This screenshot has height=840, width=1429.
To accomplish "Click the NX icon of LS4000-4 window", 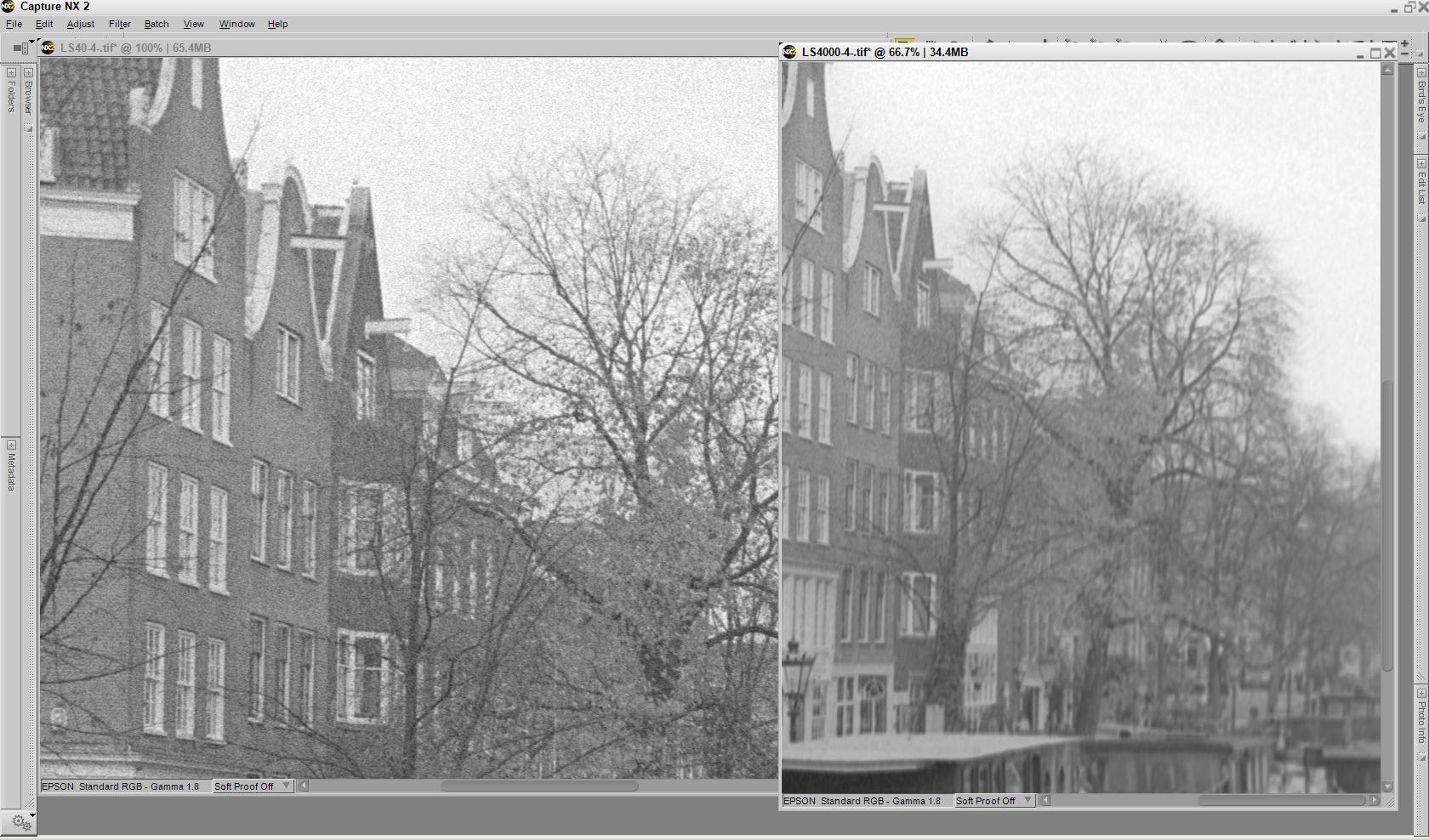I will click(x=789, y=52).
